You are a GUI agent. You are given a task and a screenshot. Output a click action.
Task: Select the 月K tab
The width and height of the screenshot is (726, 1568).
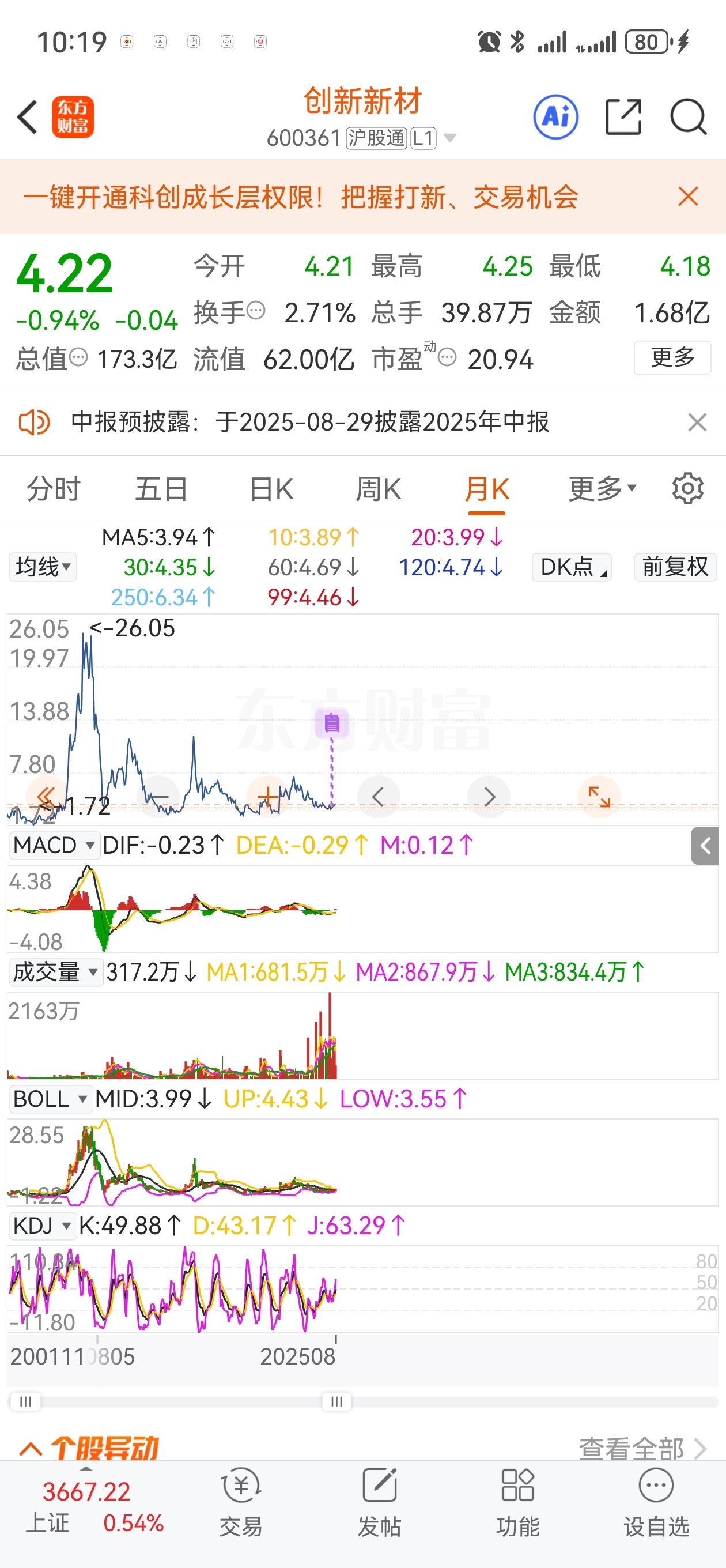click(487, 489)
